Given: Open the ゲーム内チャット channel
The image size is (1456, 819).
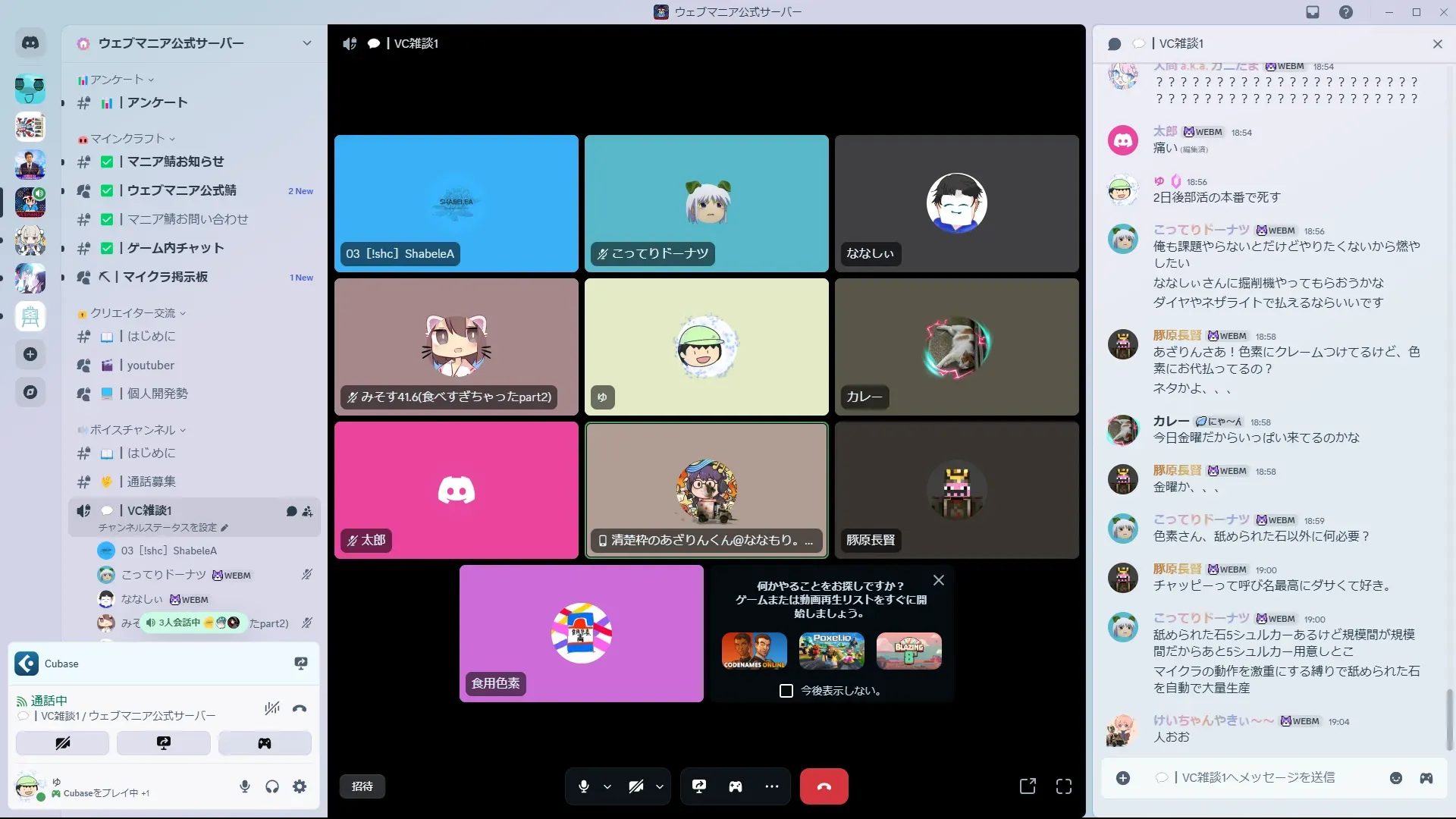Looking at the screenshot, I should point(175,248).
